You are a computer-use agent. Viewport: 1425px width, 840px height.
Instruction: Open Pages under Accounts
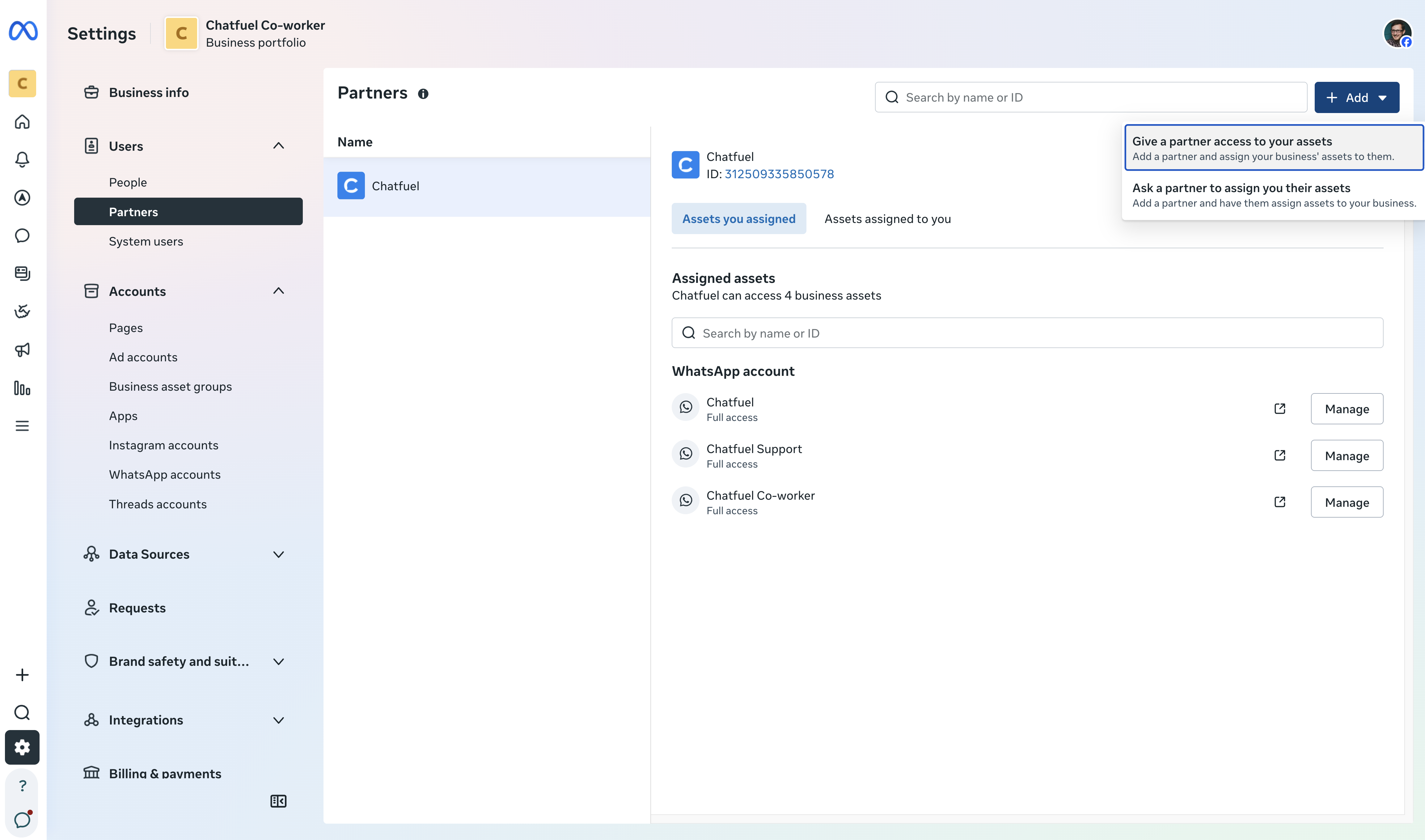point(126,328)
